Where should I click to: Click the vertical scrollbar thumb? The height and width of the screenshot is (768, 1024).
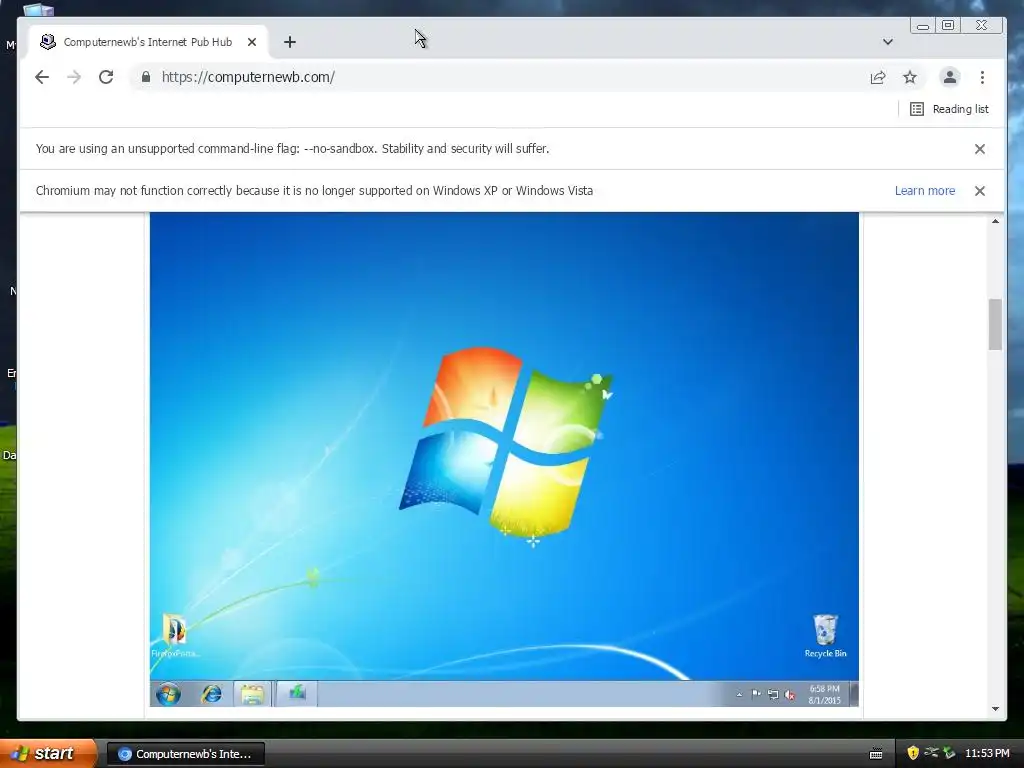pyautogui.click(x=995, y=325)
